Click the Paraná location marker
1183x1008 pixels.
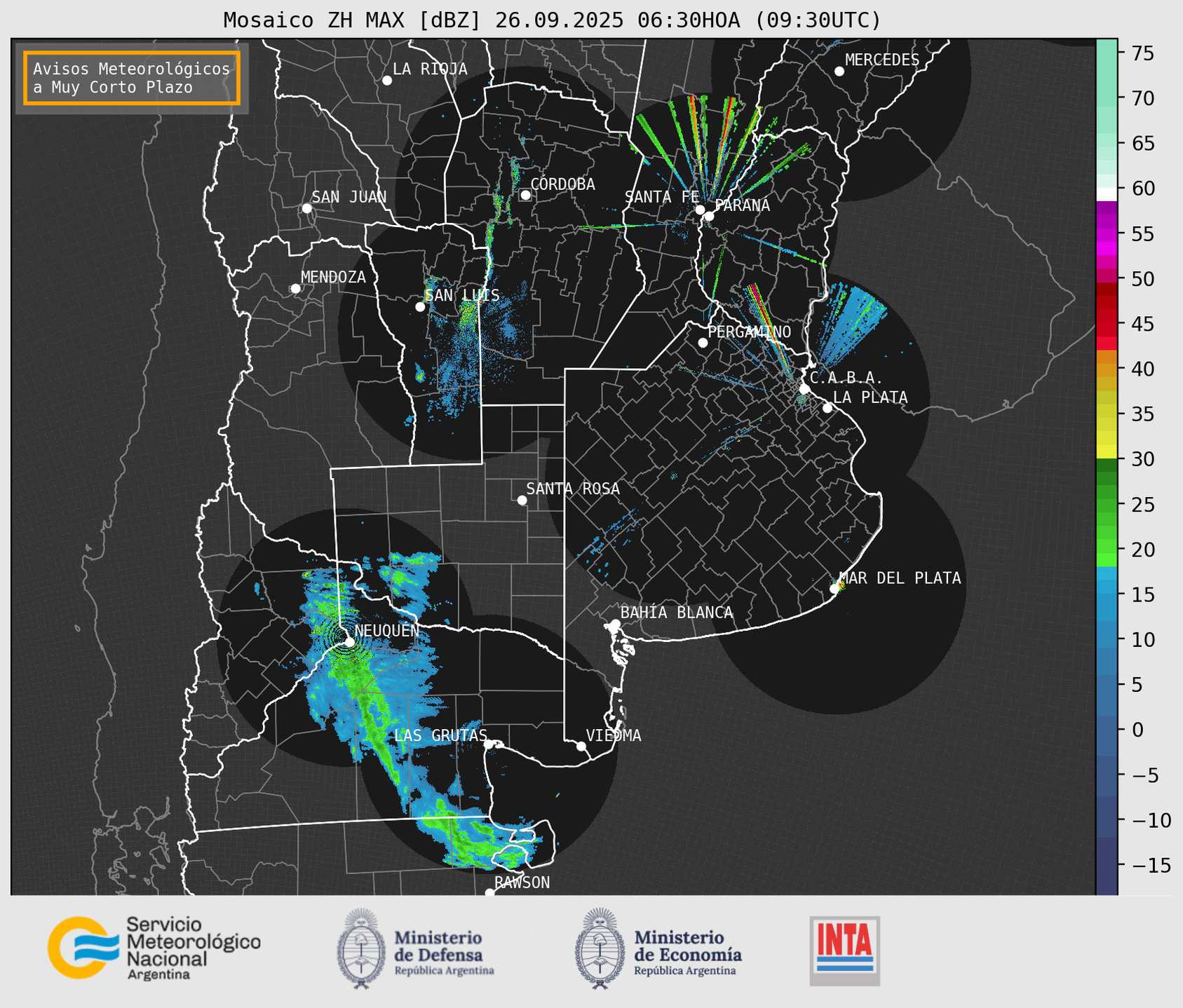pos(709,216)
